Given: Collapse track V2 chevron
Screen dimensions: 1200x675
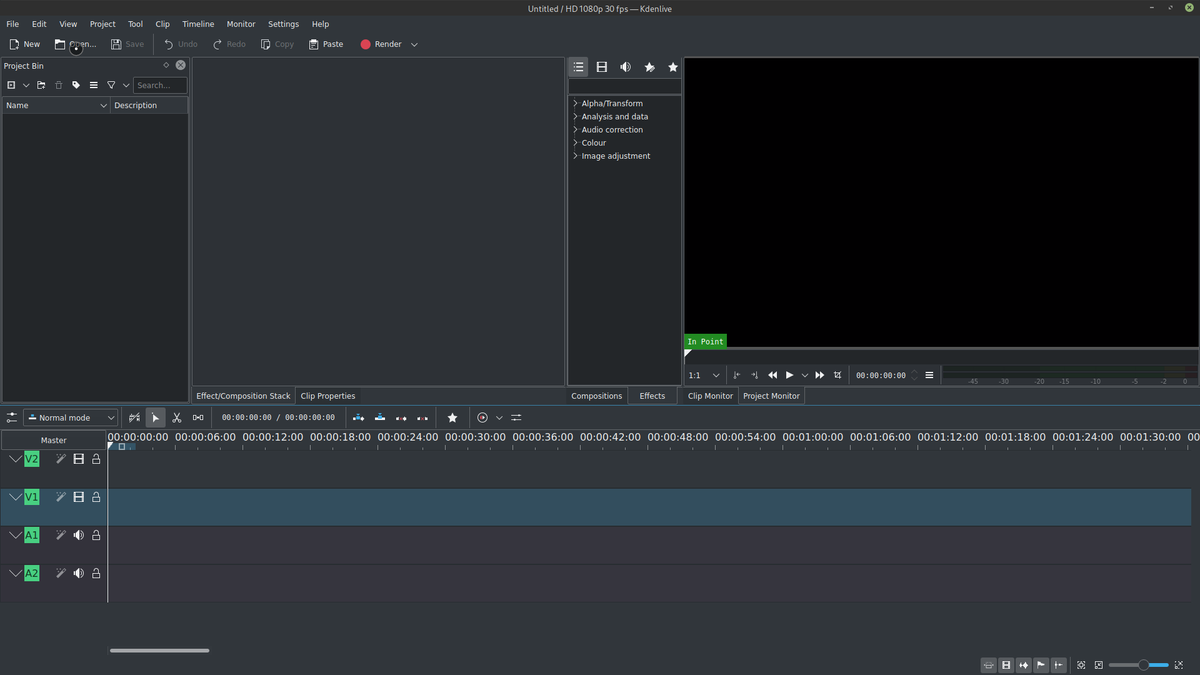Looking at the screenshot, I should click(x=15, y=459).
